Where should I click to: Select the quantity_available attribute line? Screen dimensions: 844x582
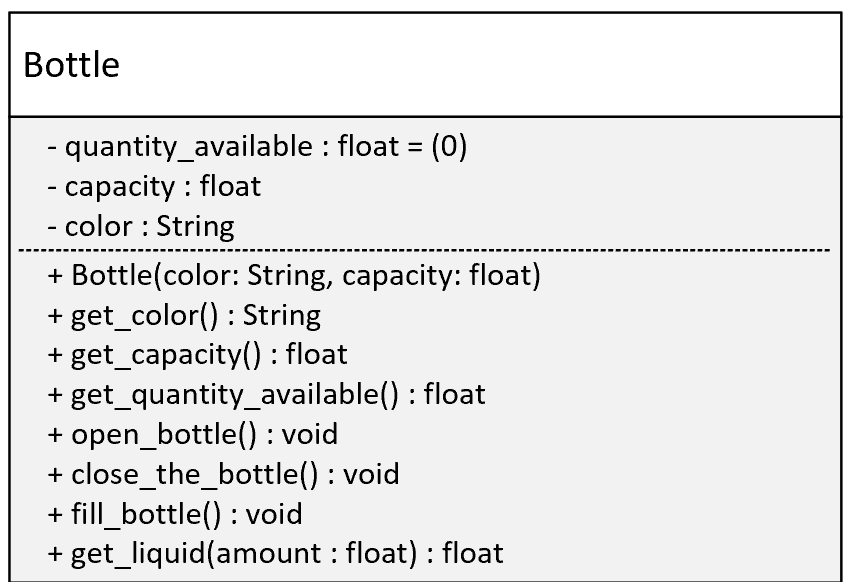pos(257,146)
